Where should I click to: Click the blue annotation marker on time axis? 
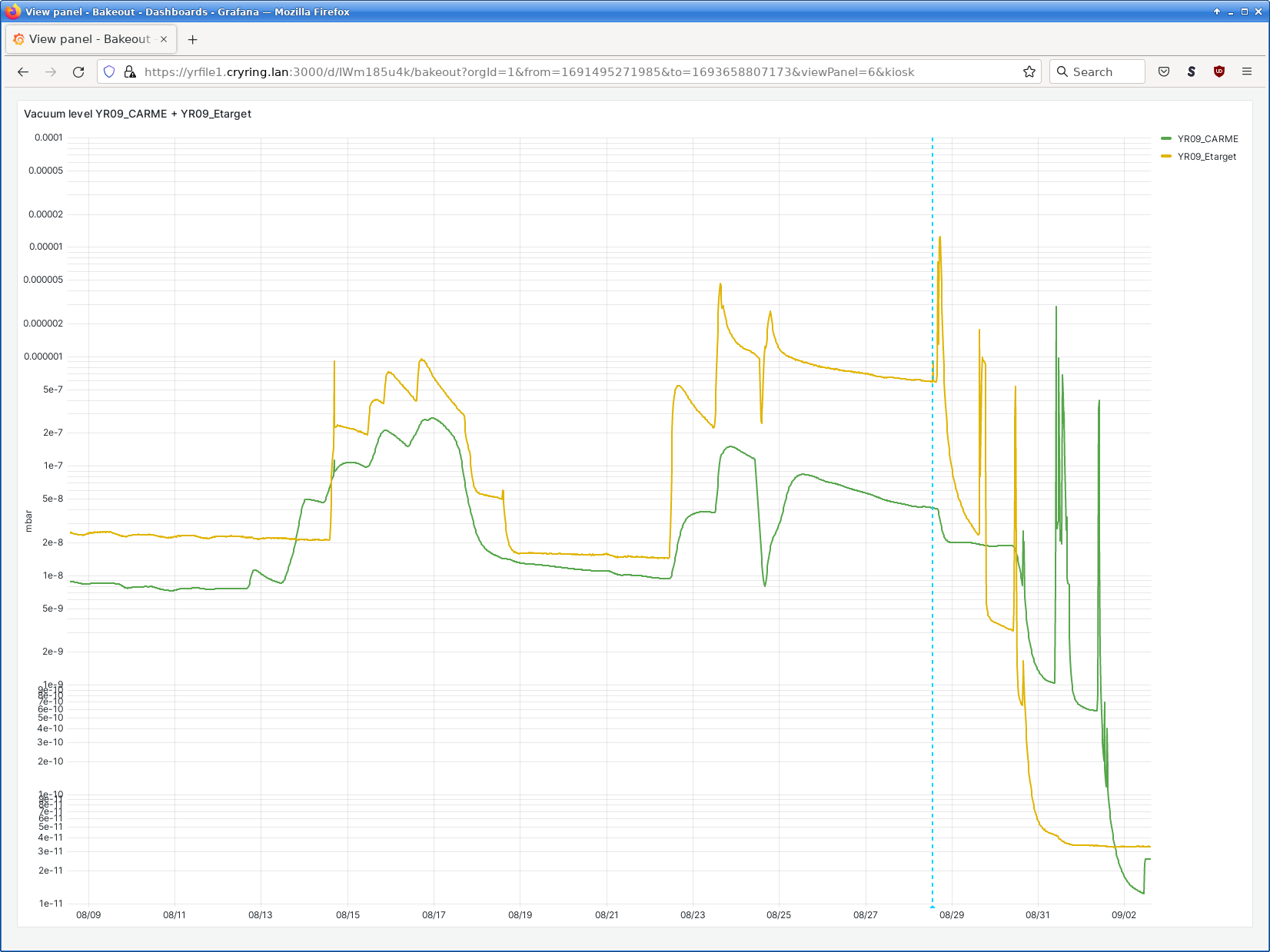(933, 907)
